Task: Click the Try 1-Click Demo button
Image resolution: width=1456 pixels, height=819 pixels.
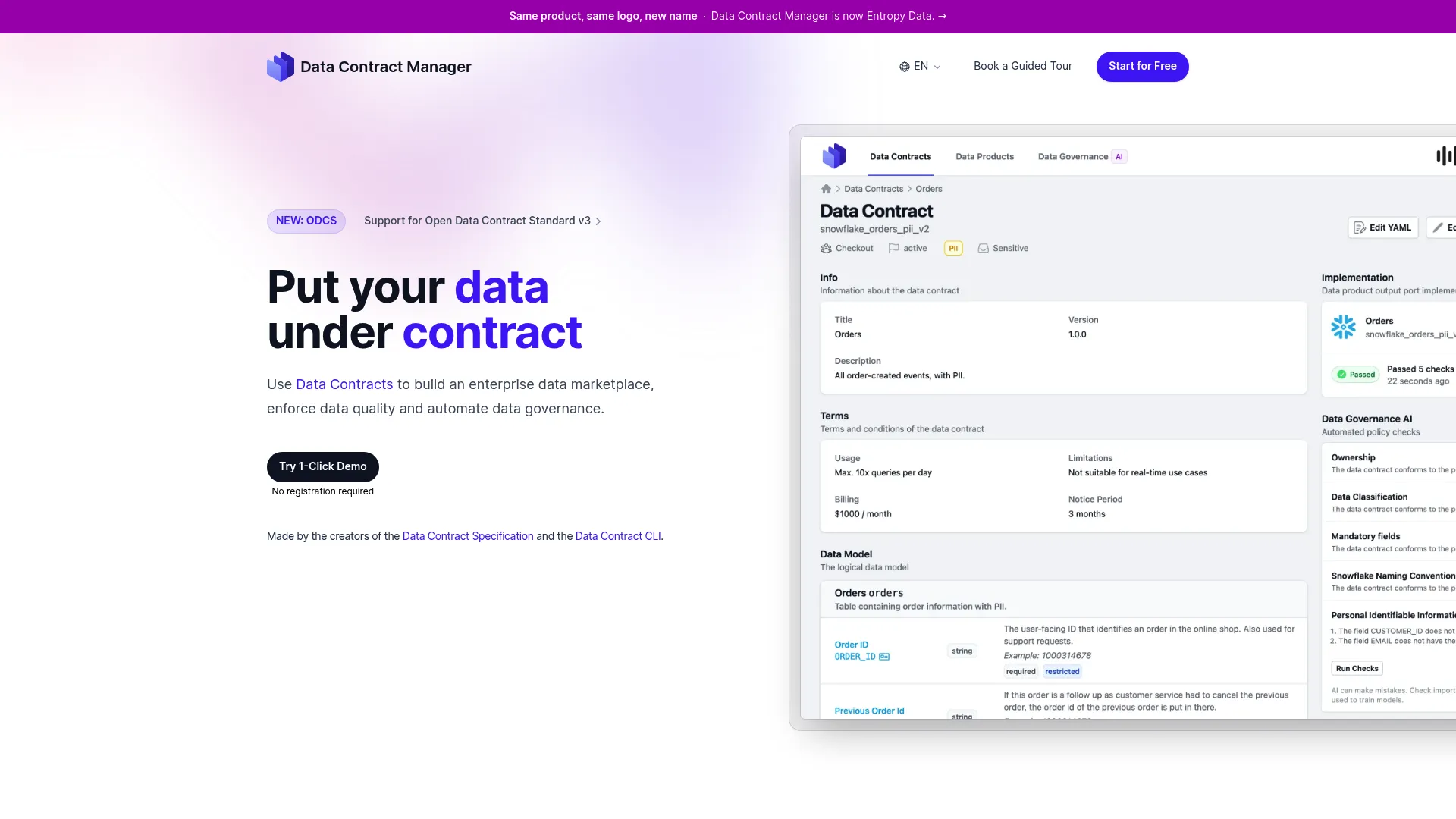Action: 323,466
